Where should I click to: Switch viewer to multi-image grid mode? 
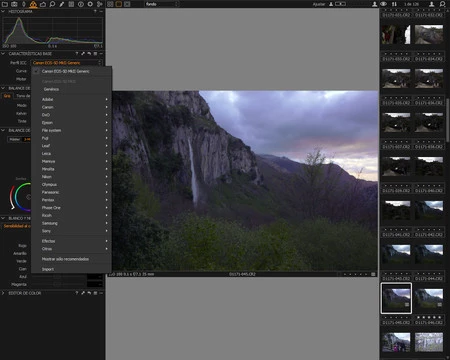point(110,4)
